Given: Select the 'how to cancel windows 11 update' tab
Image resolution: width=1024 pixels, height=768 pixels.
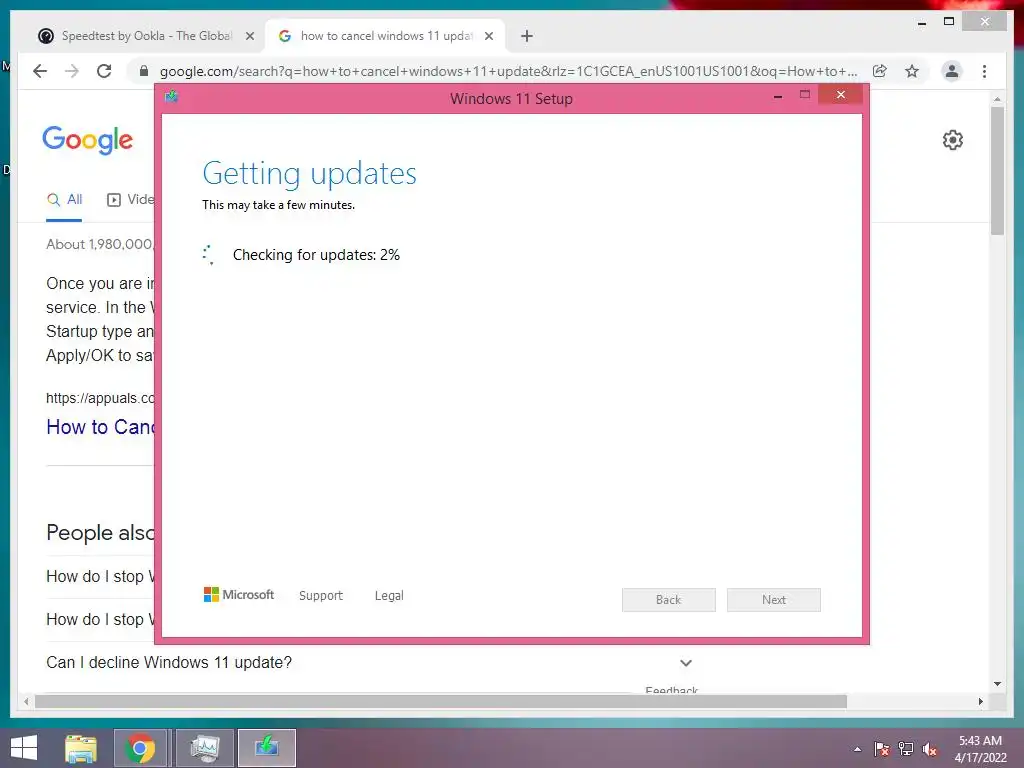Looking at the screenshot, I should 385,36.
